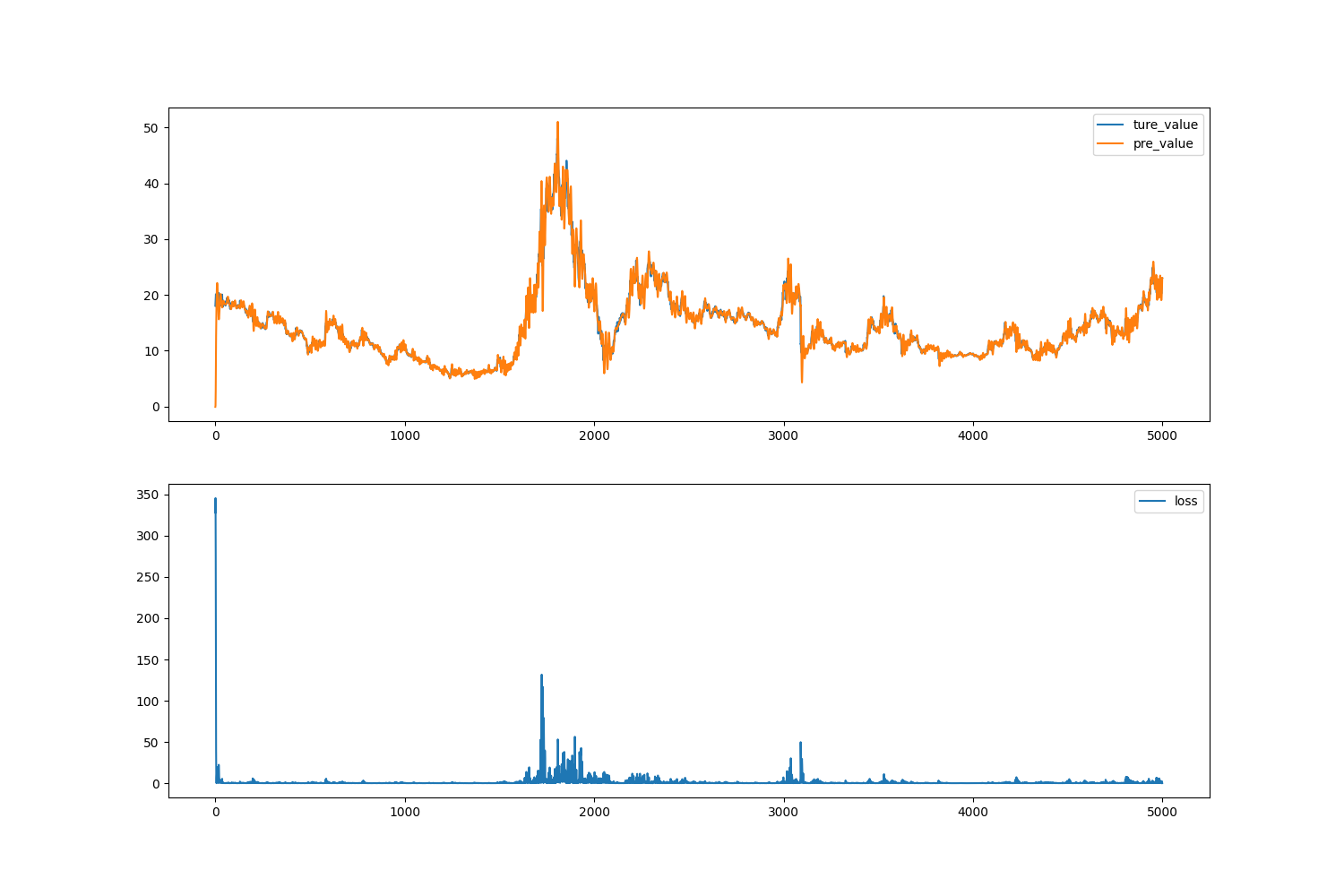Click x-axis label 4000 on ture_value chart
The height and width of the screenshot is (896, 1344).
(x=973, y=435)
